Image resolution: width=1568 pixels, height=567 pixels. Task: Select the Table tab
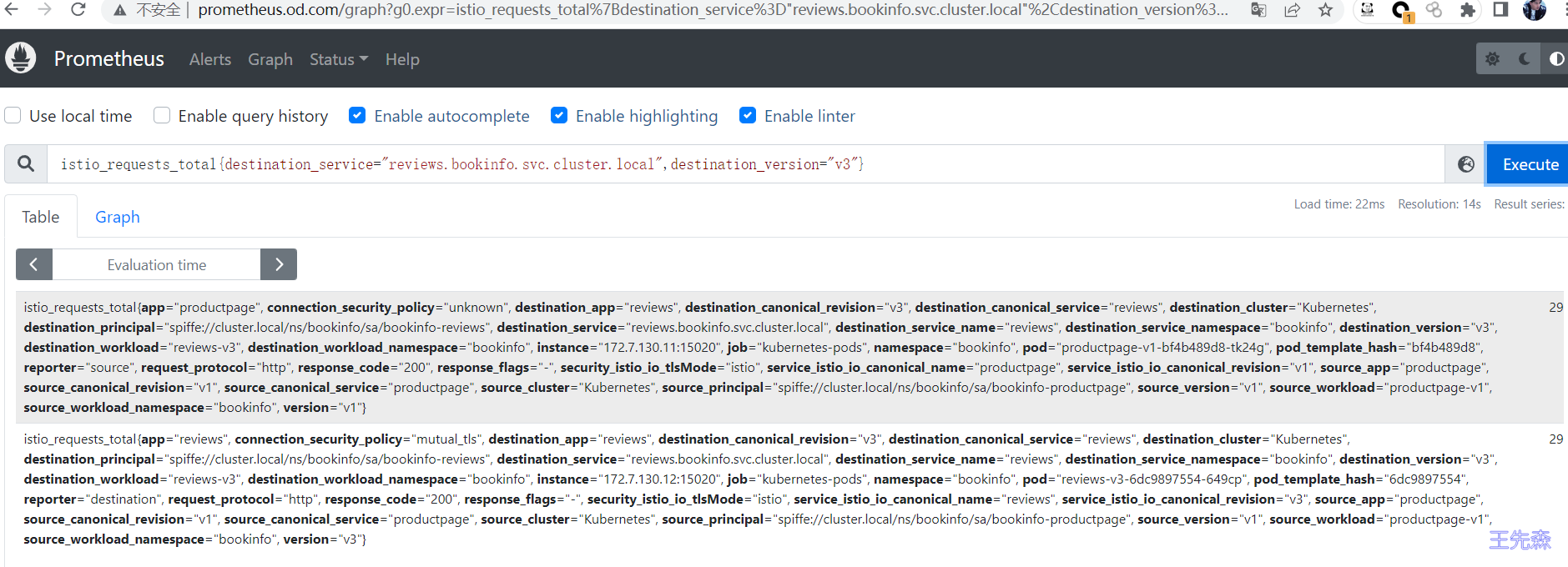[41, 217]
